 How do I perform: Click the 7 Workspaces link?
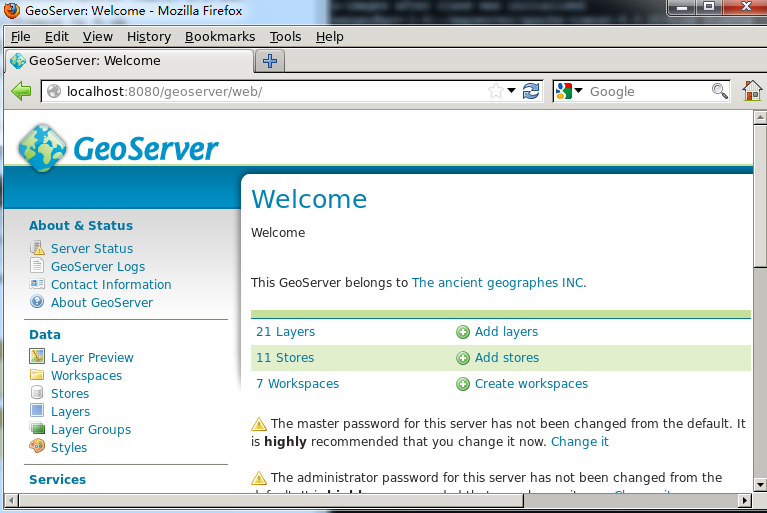tap(297, 383)
